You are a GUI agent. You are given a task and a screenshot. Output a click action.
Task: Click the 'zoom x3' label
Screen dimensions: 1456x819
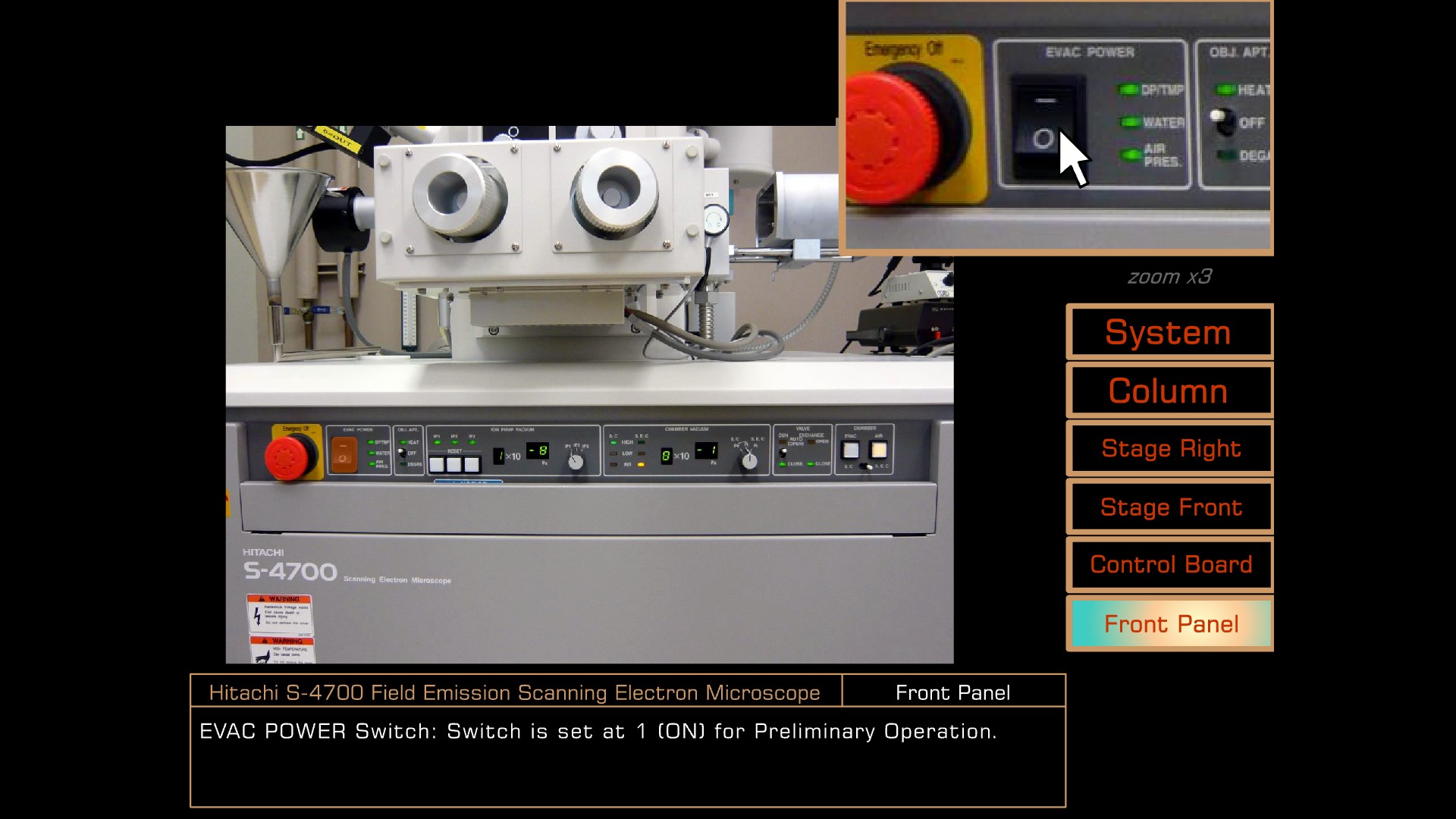click(x=1169, y=277)
